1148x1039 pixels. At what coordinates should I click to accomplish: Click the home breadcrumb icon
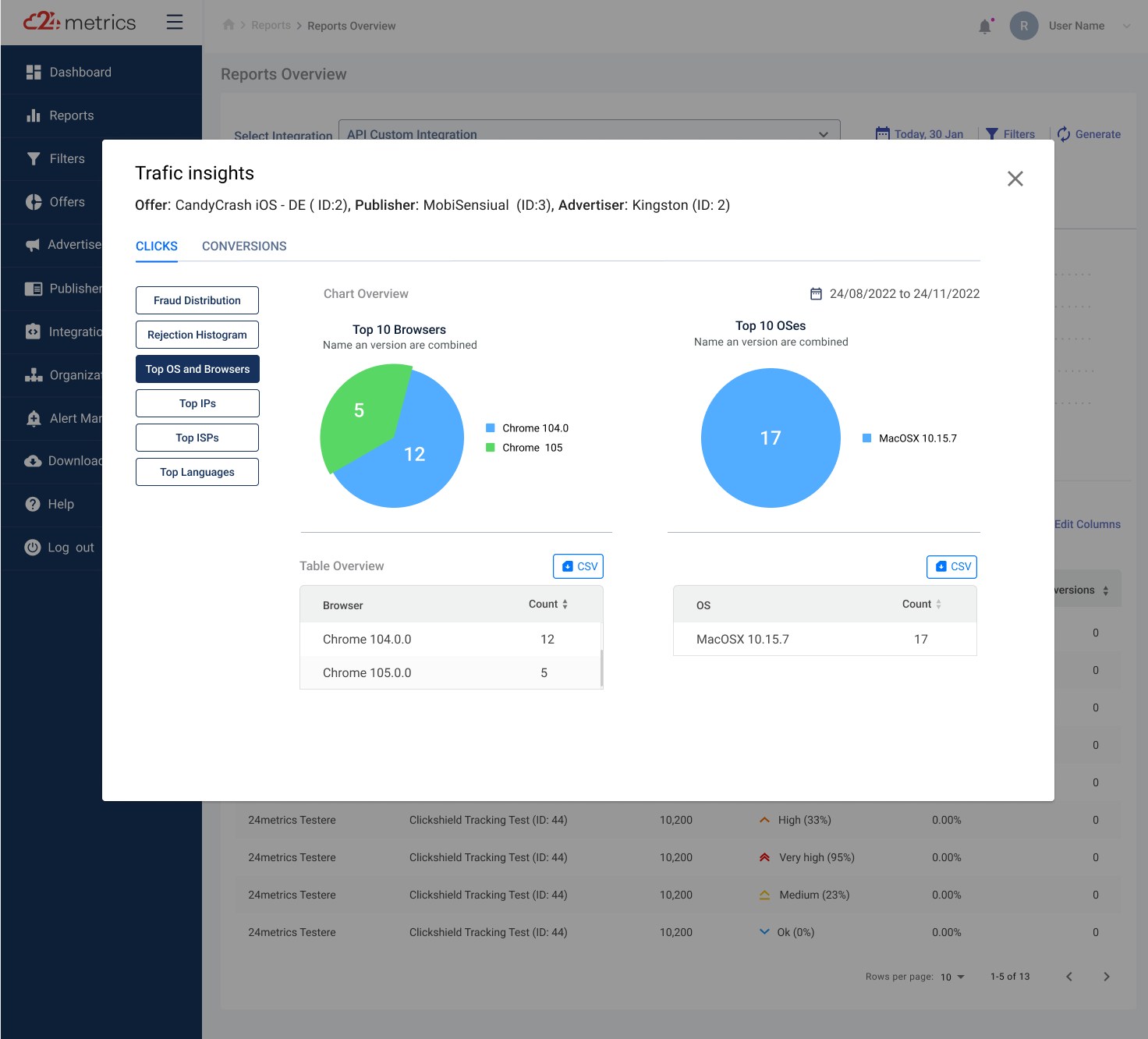[229, 25]
